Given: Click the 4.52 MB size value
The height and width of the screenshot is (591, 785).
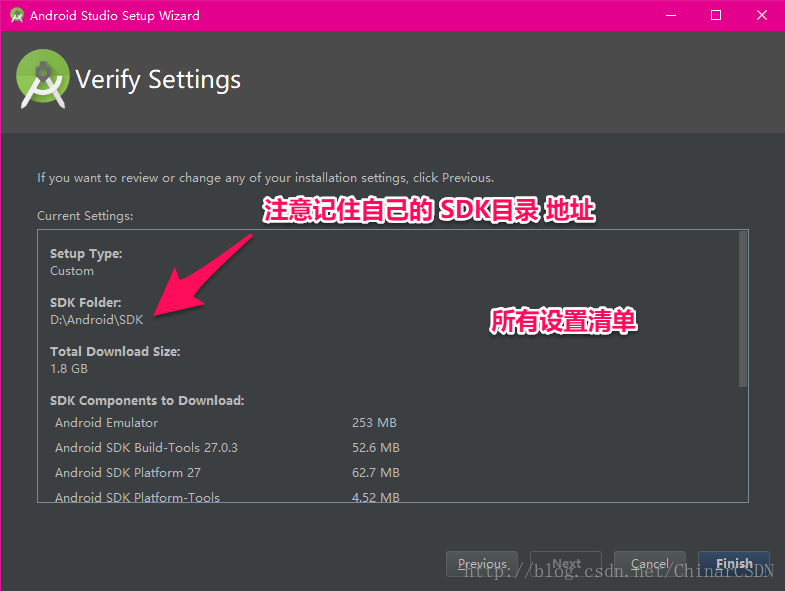Looking at the screenshot, I should point(375,497).
